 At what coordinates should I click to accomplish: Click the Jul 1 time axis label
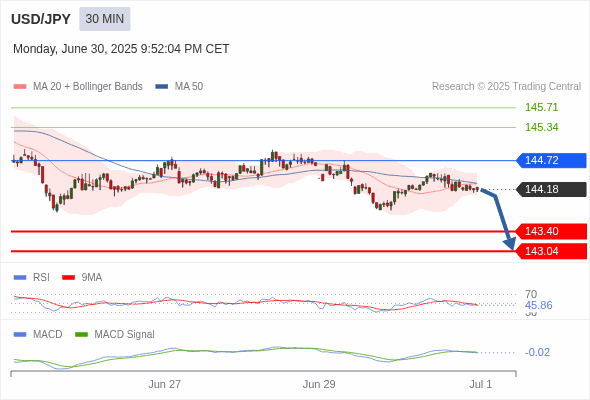click(x=481, y=384)
